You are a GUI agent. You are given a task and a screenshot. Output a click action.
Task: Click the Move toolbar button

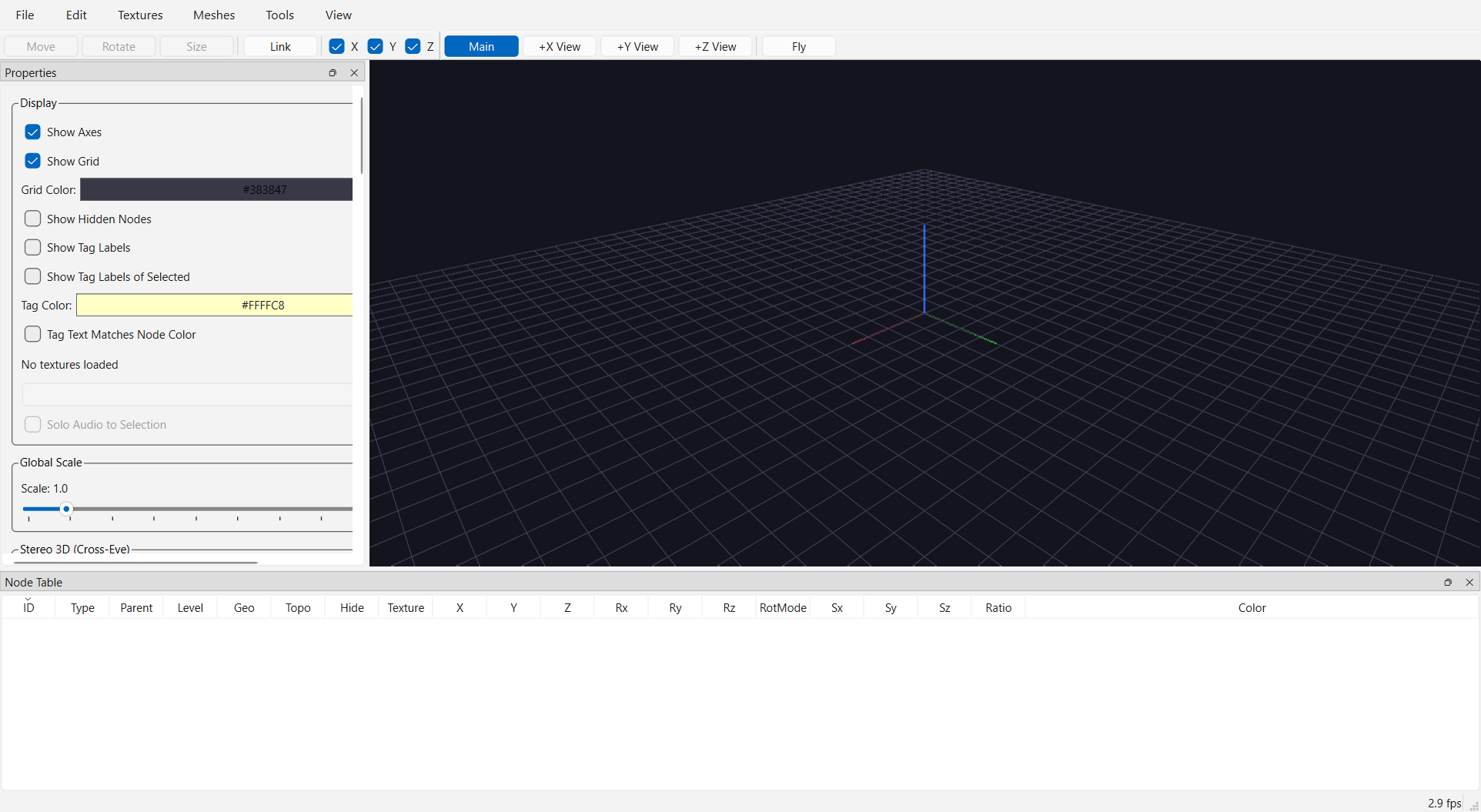point(41,46)
